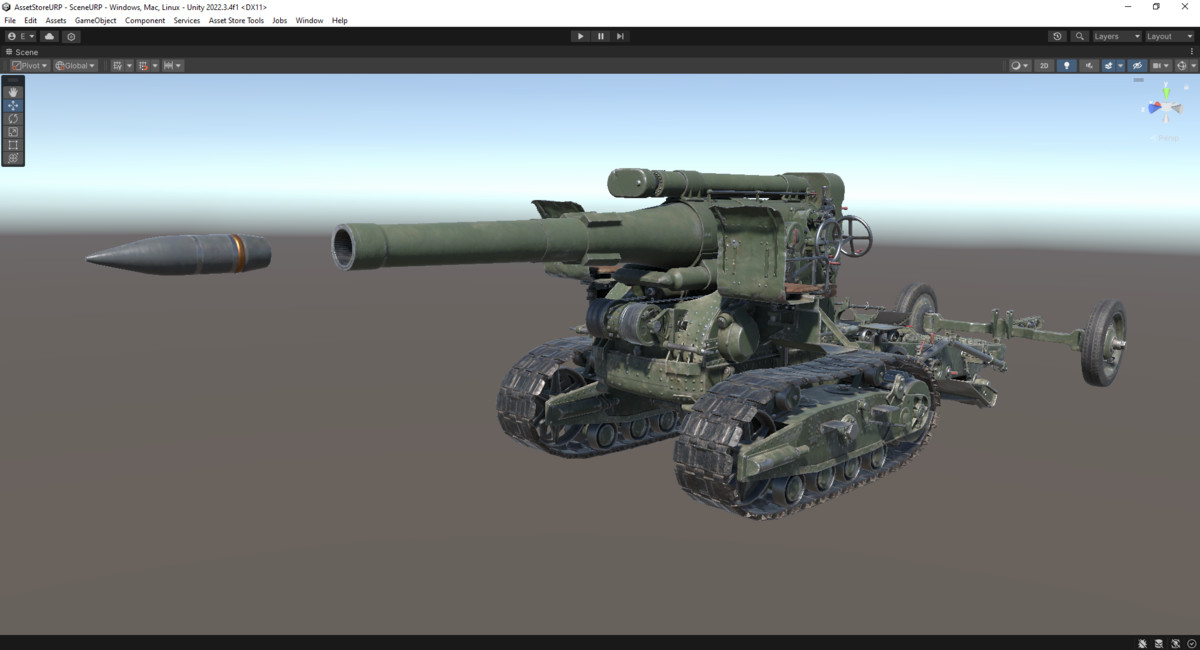Select the Rect Transform tool
Viewport: 1200px width, 650px height.
point(13,145)
